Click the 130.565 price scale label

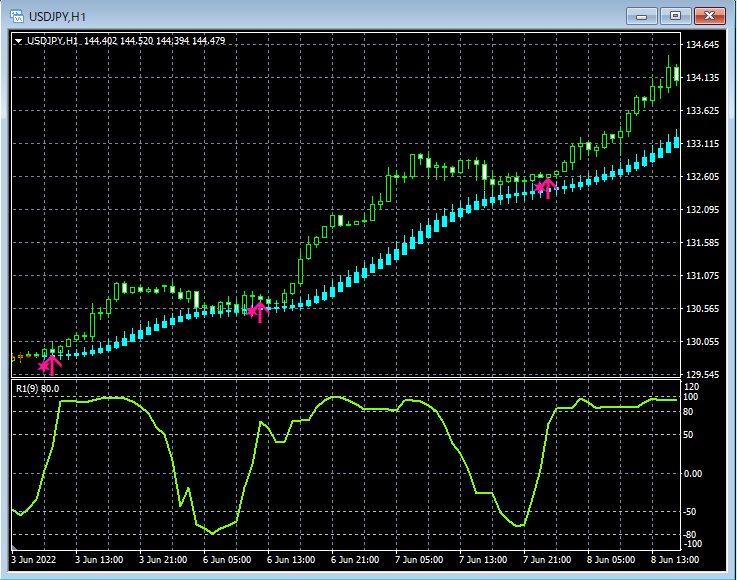point(703,308)
